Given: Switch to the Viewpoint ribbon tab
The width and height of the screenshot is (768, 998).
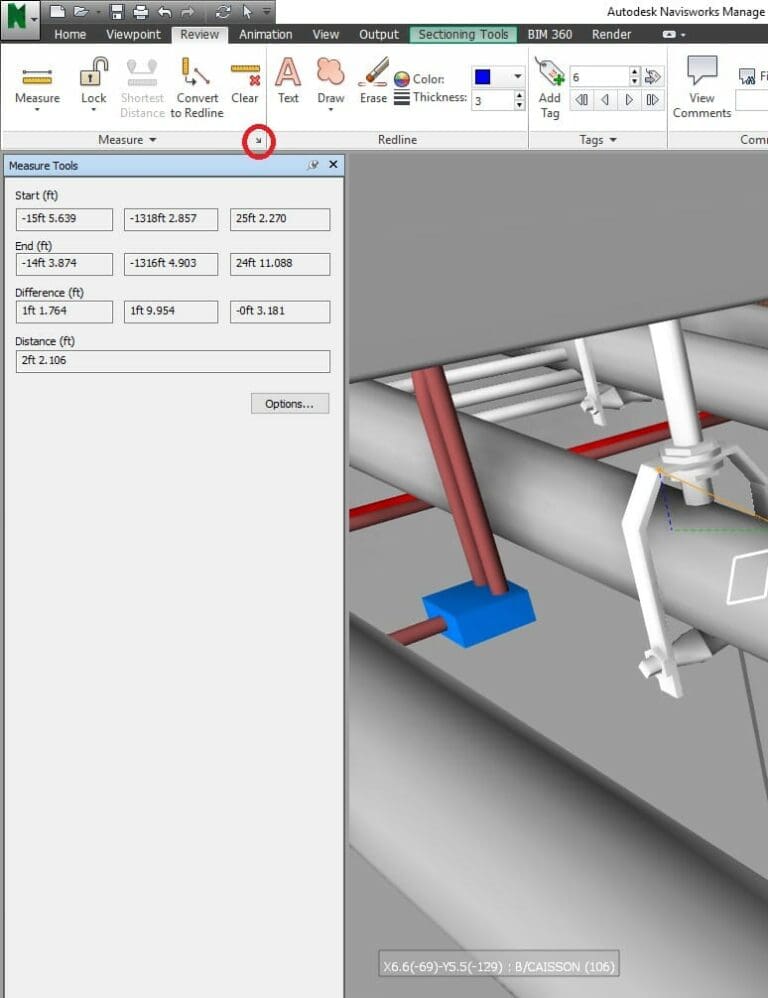Looking at the screenshot, I should 133,34.
